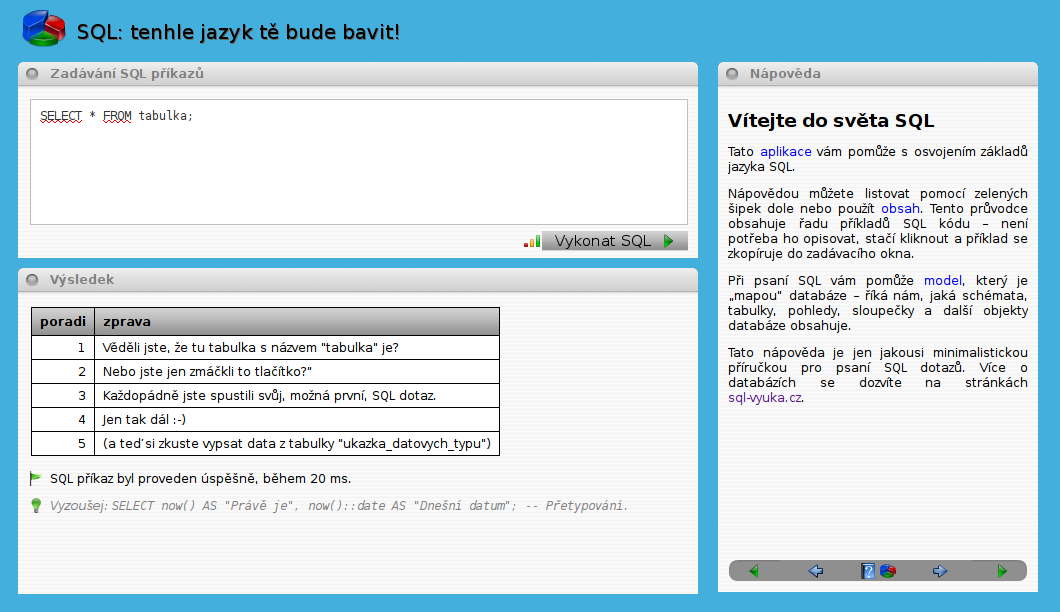Viewport: 1060px width, 612px height.
Task: Click the green right triangle in help navigation
Action: pos(1002,571)
